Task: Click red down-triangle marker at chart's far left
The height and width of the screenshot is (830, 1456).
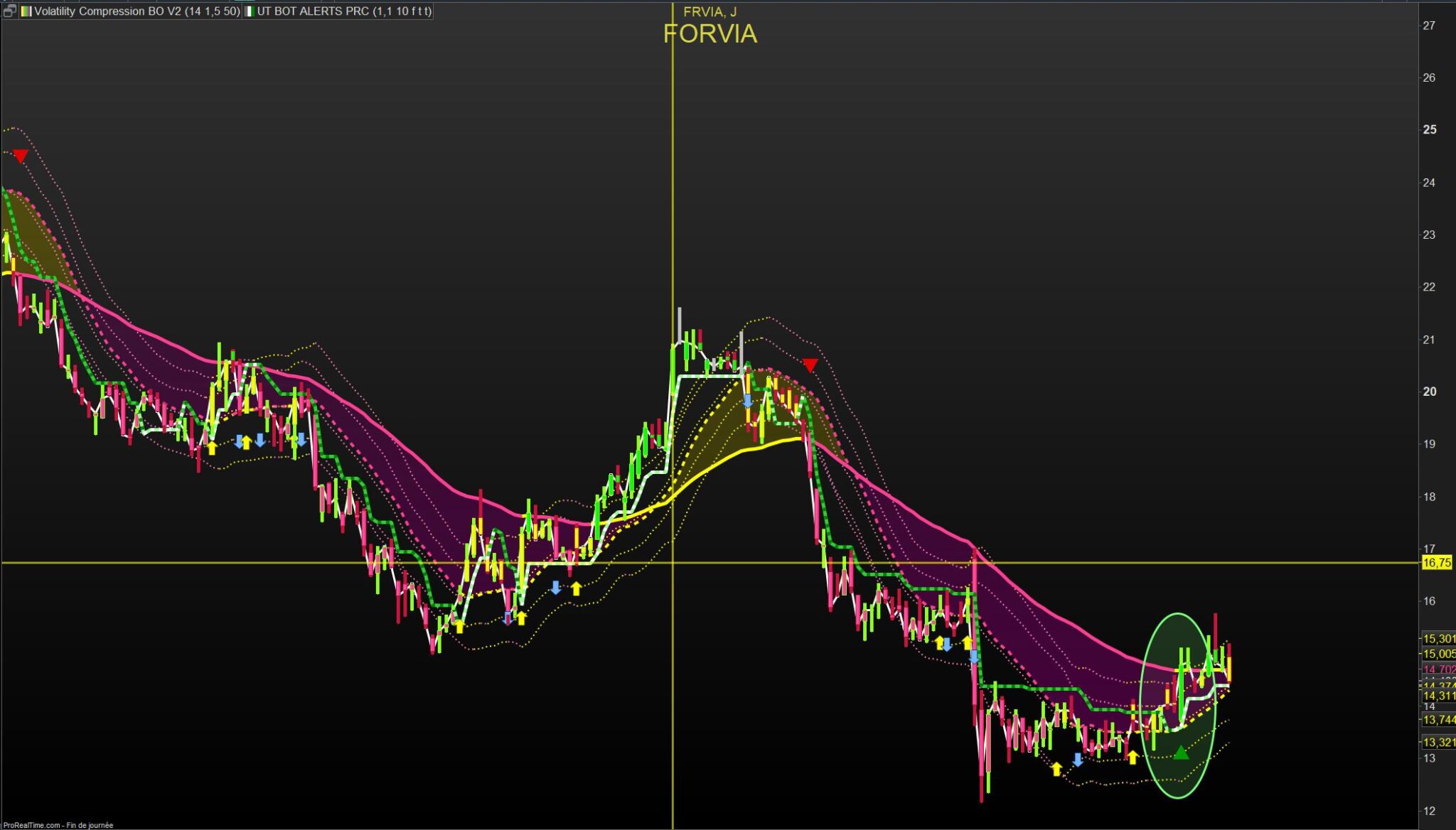Action: [21, 156]
